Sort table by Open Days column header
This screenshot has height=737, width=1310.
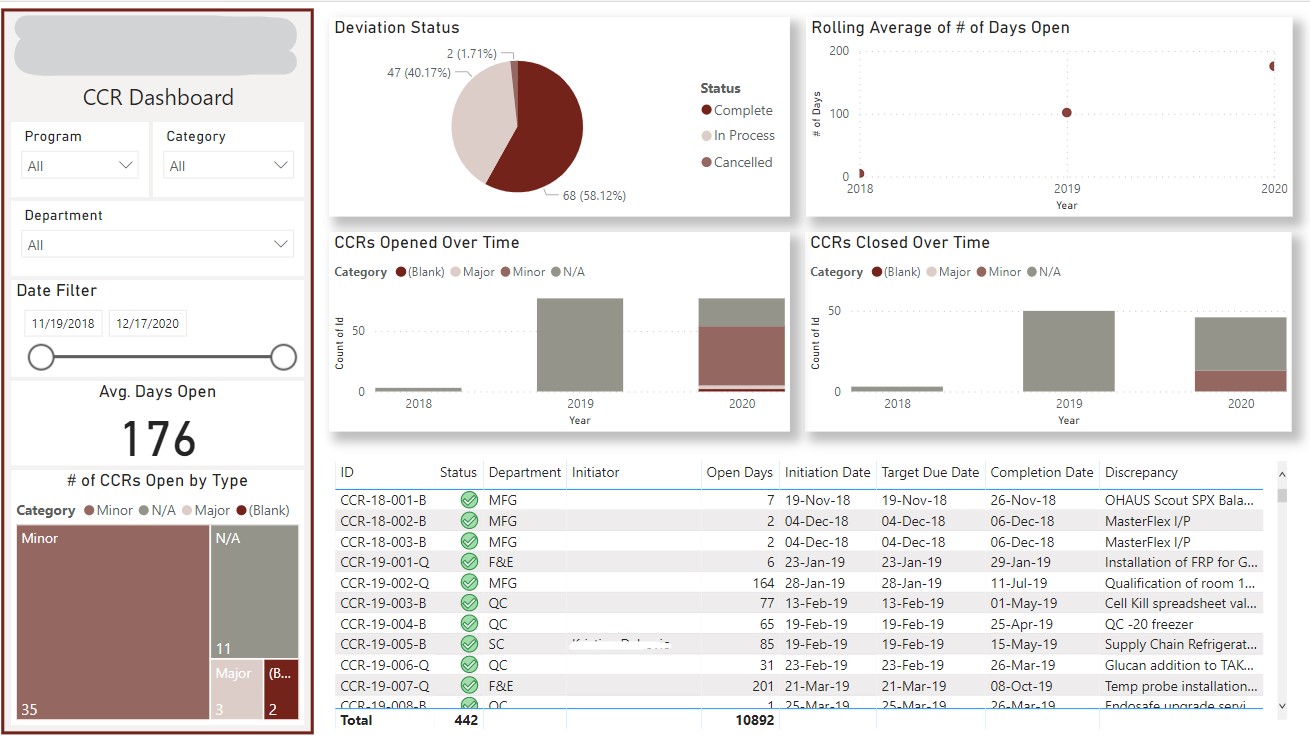pos(740,472)
